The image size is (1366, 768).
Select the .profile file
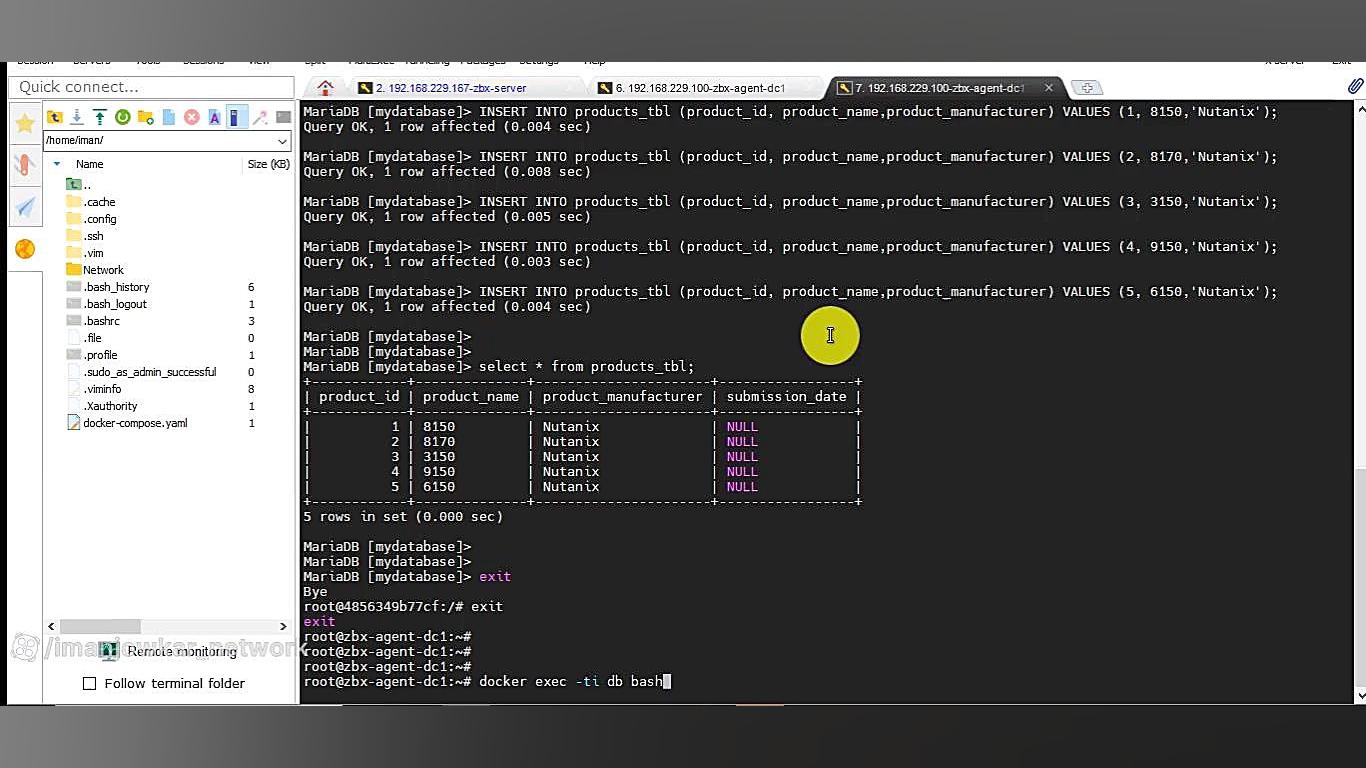click(92, 355)
